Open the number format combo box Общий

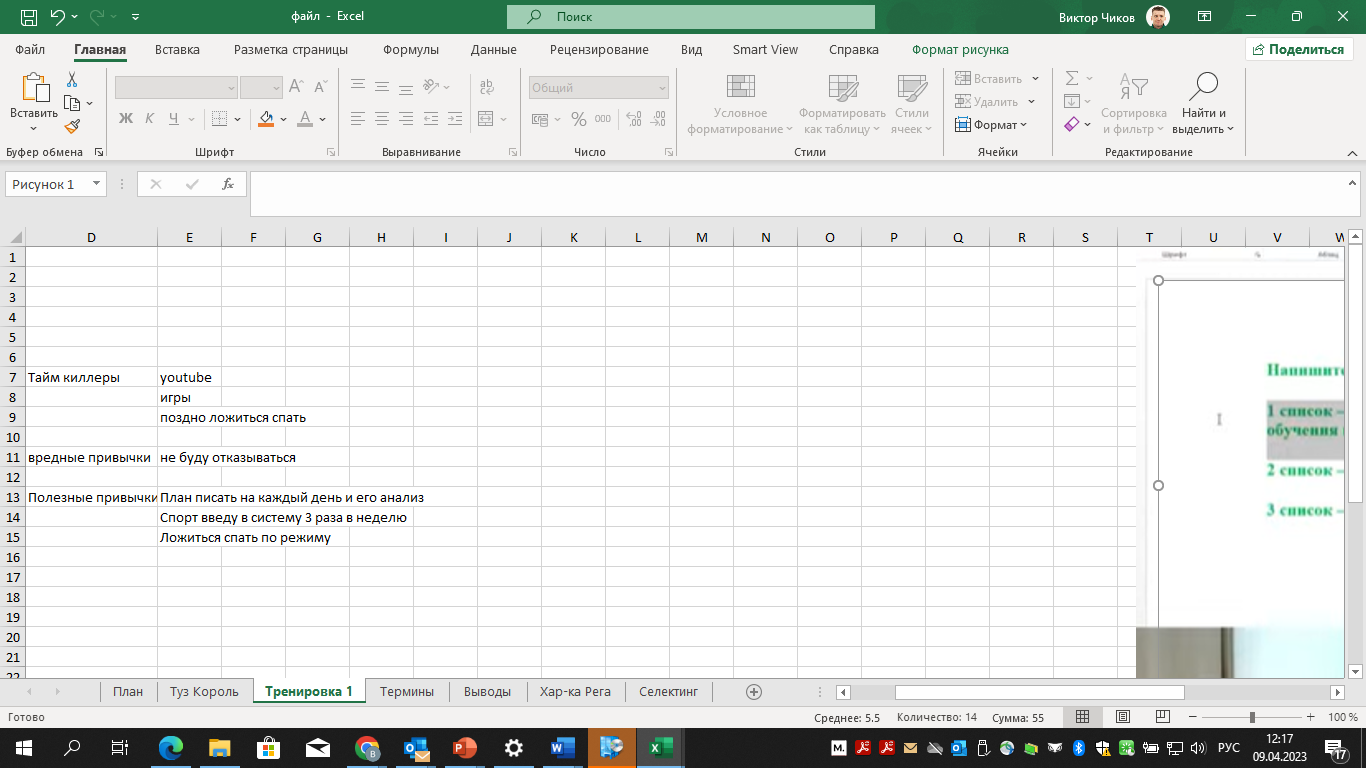(x=598, y=88)
